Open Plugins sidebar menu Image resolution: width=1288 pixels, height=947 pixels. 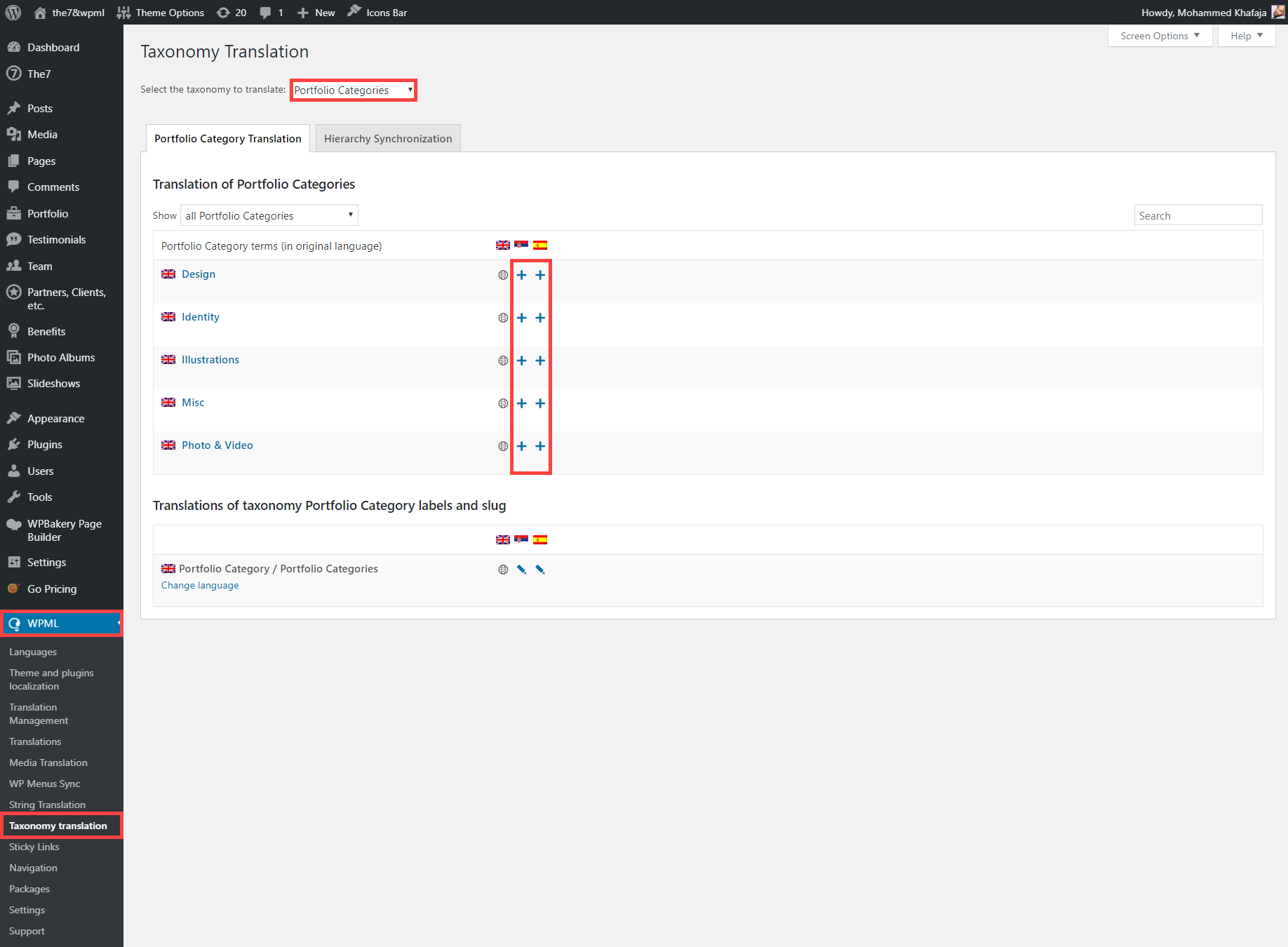62,445
